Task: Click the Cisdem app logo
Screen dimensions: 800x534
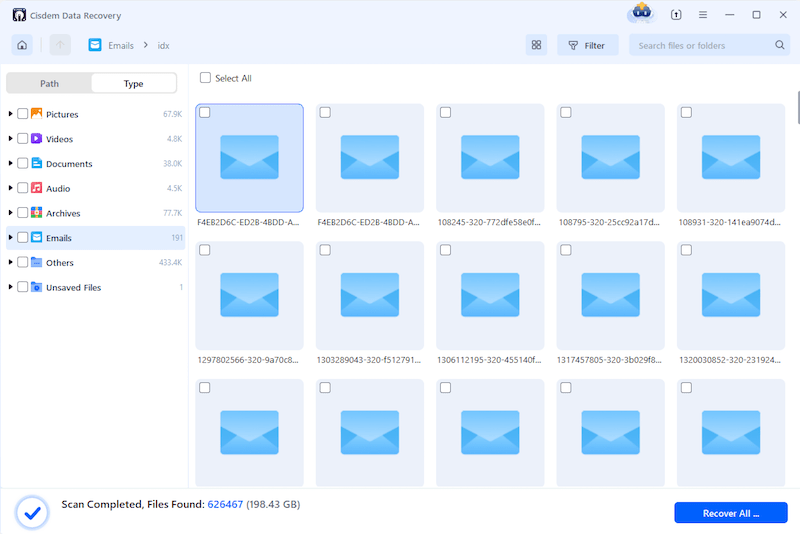Action: (19, 15)
